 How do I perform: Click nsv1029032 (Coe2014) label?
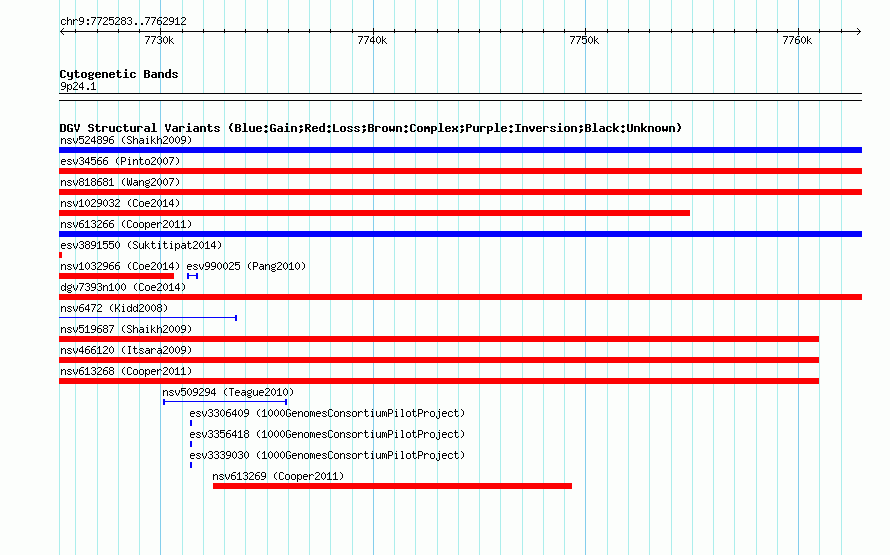pyautogui.click(x=120, y=203)
